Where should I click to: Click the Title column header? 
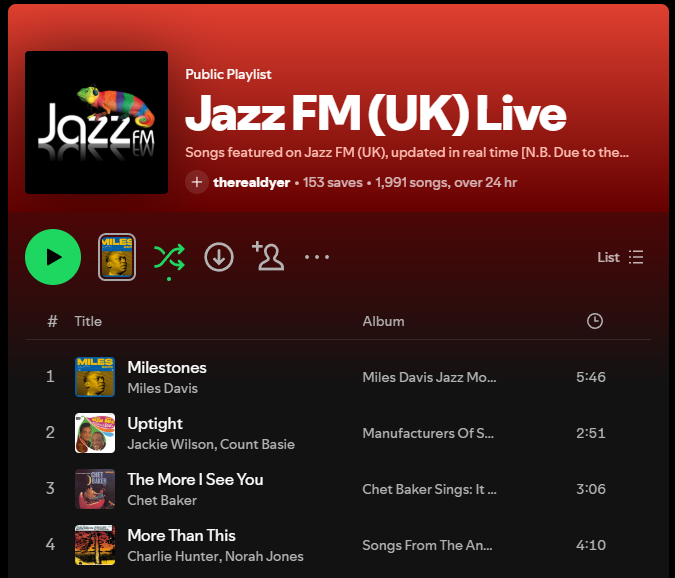tap(88, 321)
